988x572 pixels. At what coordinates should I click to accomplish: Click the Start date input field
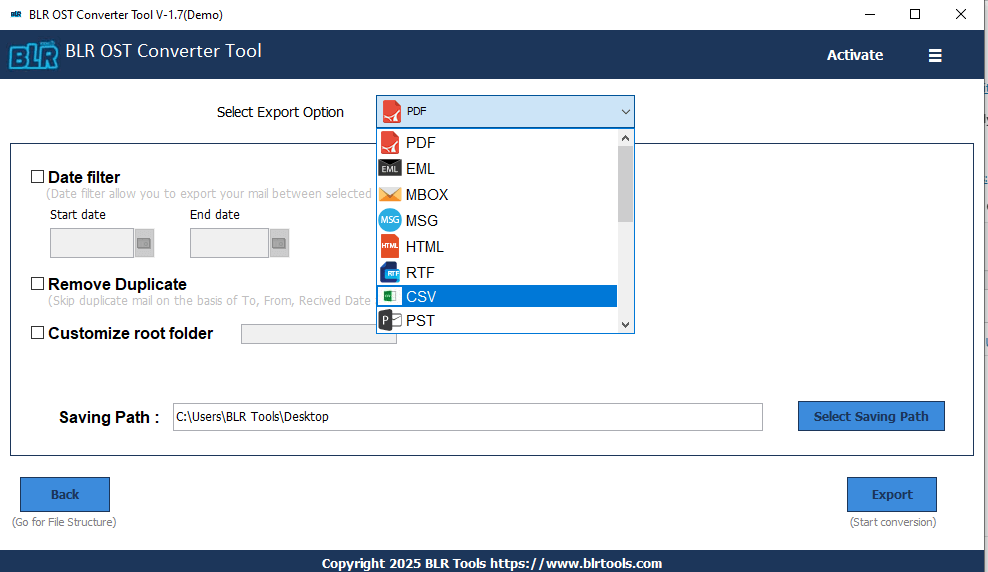click(x=92, y=243)
